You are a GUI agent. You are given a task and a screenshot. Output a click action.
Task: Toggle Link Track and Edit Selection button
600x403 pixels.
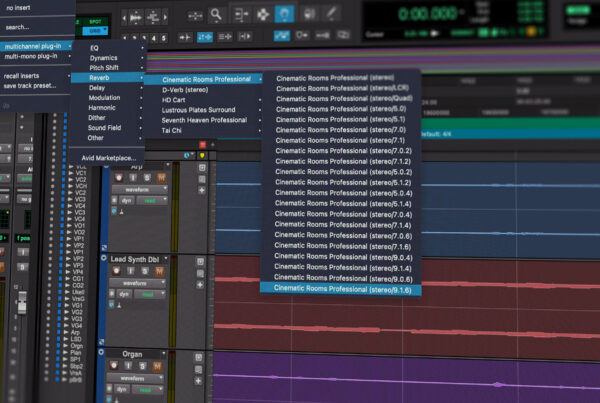click(x=225, y=37)
